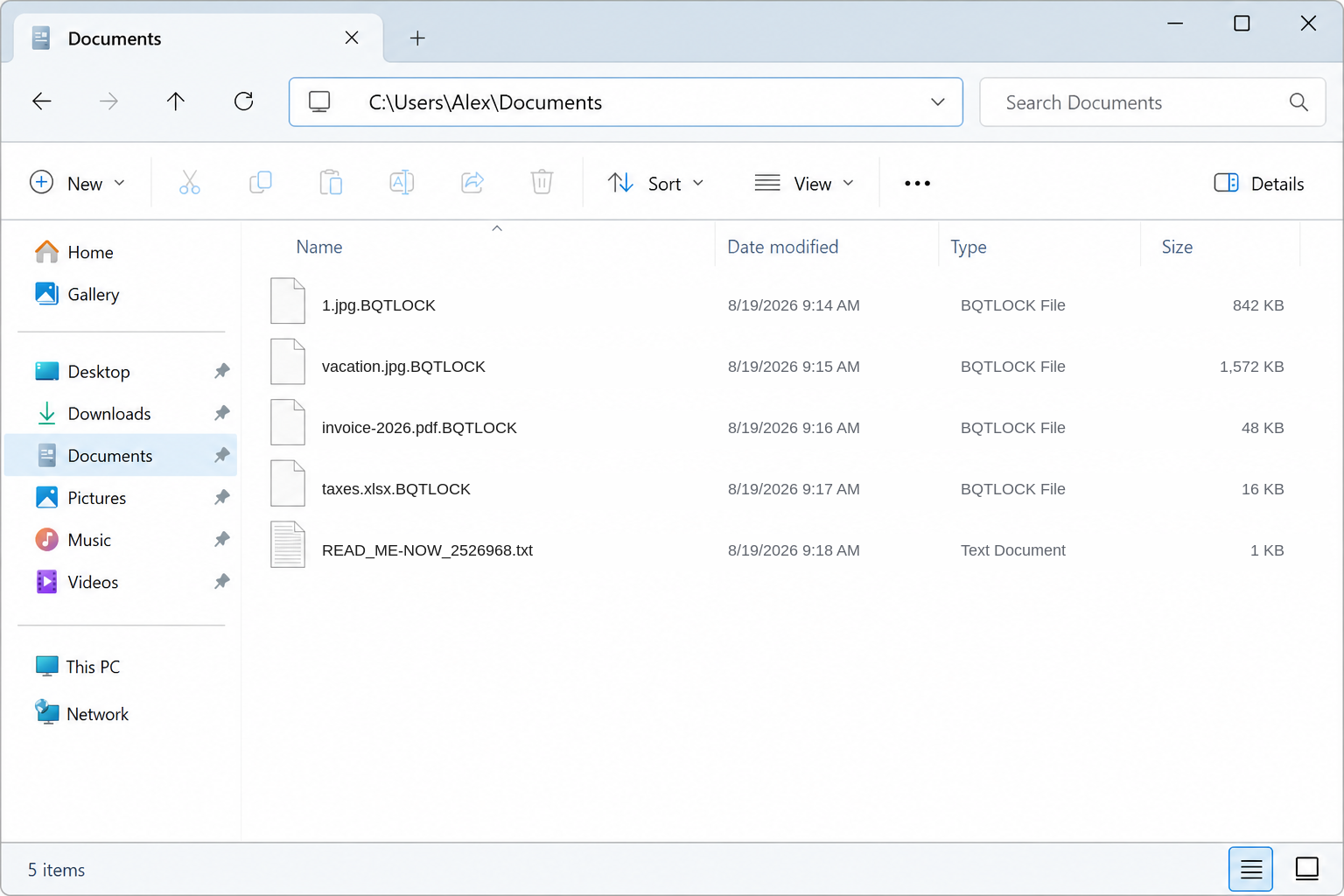
Task: Open the View layout dropdown
Action: click(804, 183)
